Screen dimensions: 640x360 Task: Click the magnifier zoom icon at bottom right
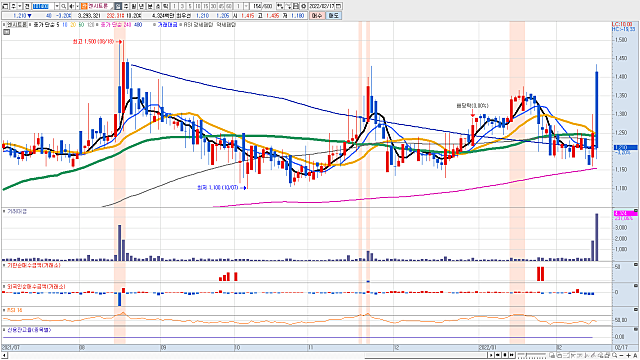pos(615,355)
